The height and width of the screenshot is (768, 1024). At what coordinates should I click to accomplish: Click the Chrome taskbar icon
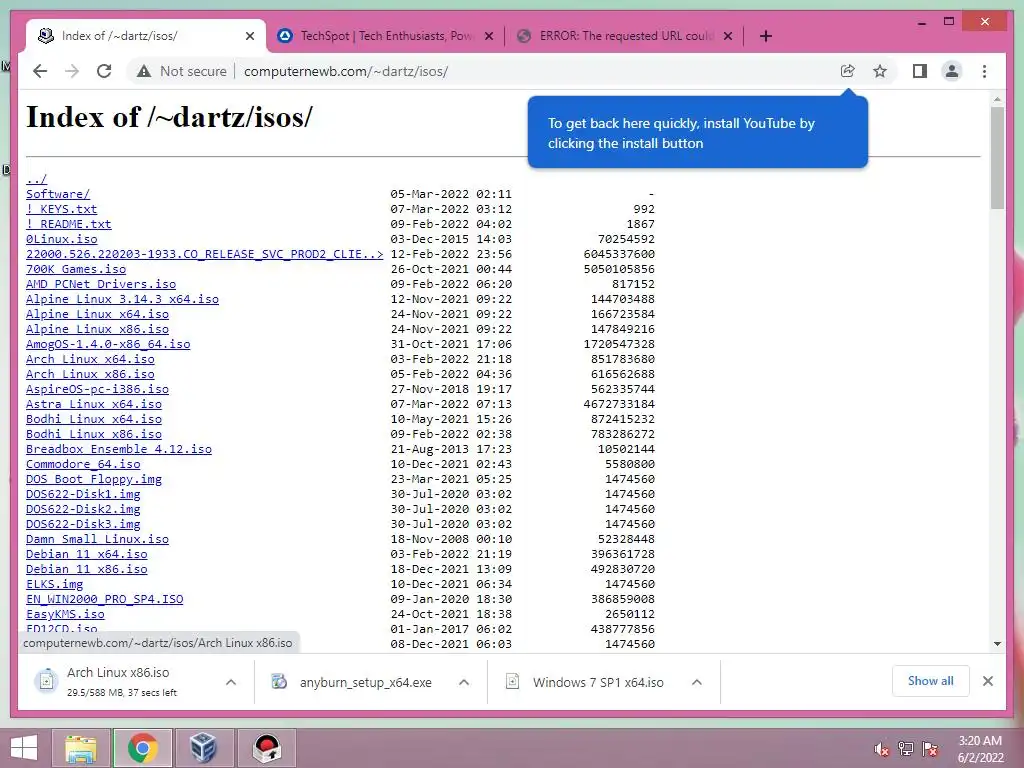pyautogui.click(x=143, y=748)
